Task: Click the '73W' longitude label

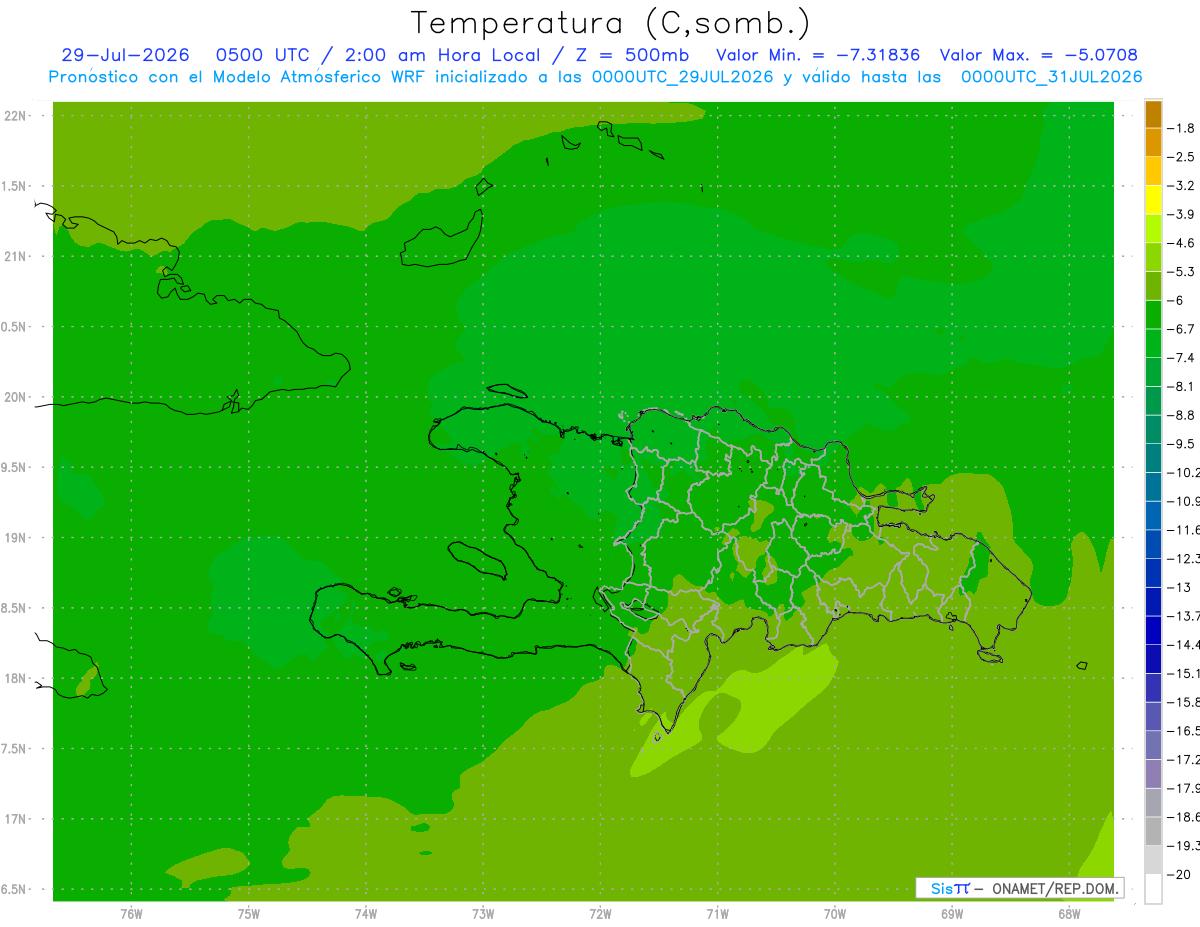Action: pos(483,914)
